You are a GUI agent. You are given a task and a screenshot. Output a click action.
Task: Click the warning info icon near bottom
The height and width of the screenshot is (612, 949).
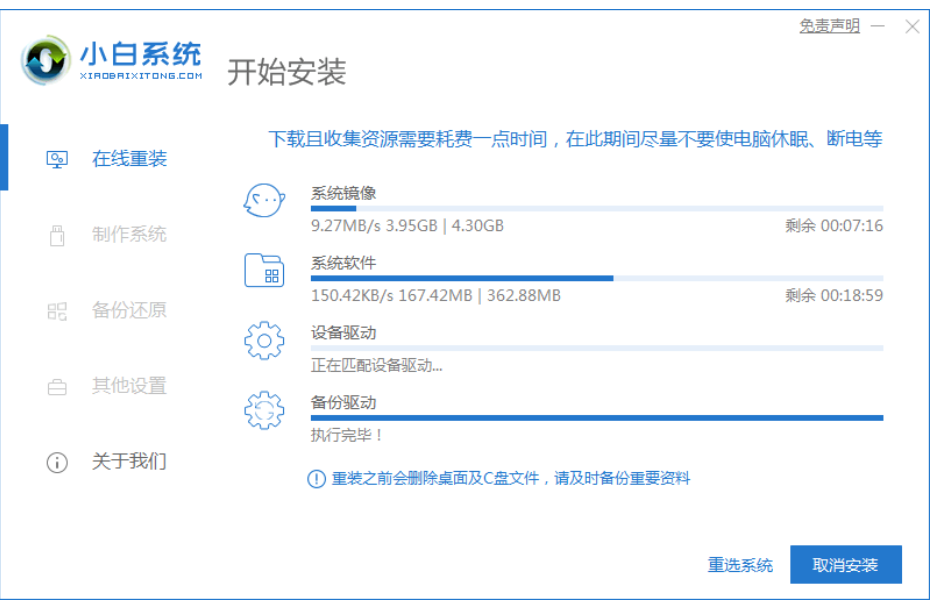pos(316,479)
